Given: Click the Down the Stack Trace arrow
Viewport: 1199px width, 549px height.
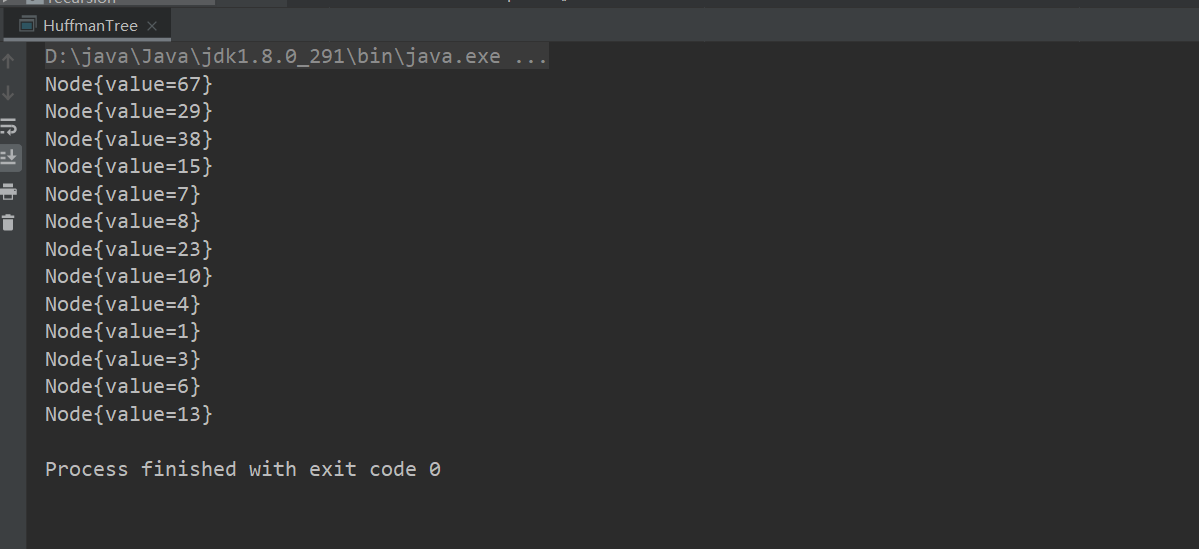Looking at the screenshot, I should pyautogui.click(x=8, y=93).
